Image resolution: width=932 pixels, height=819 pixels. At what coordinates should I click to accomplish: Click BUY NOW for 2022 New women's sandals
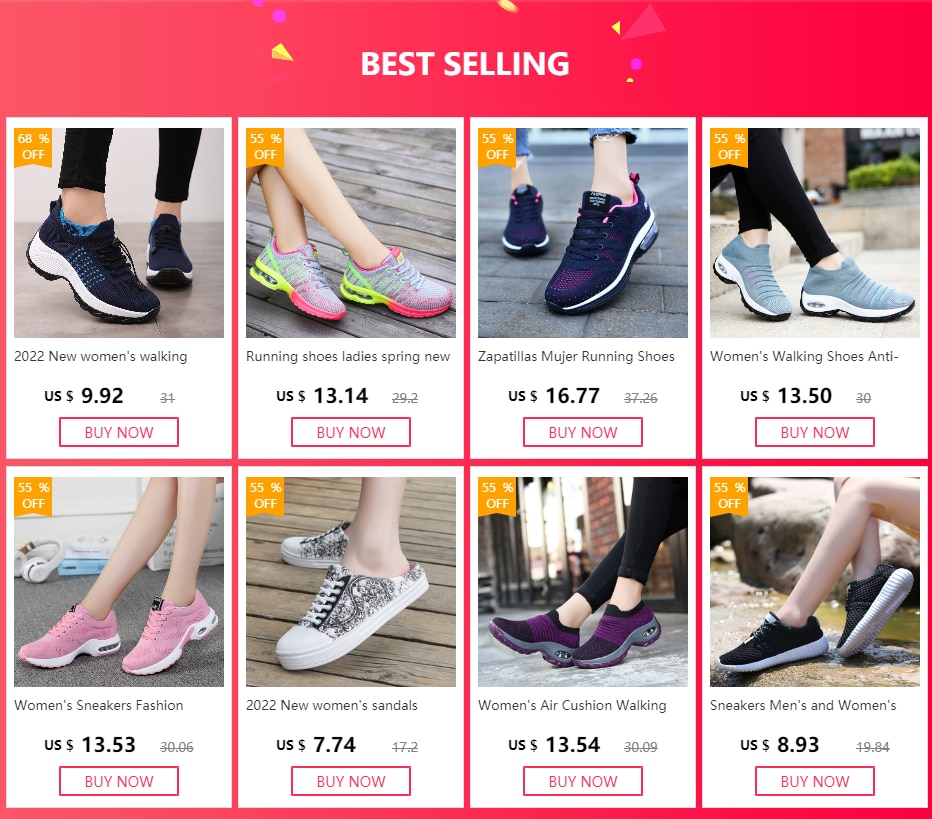[x=351, y=781]
